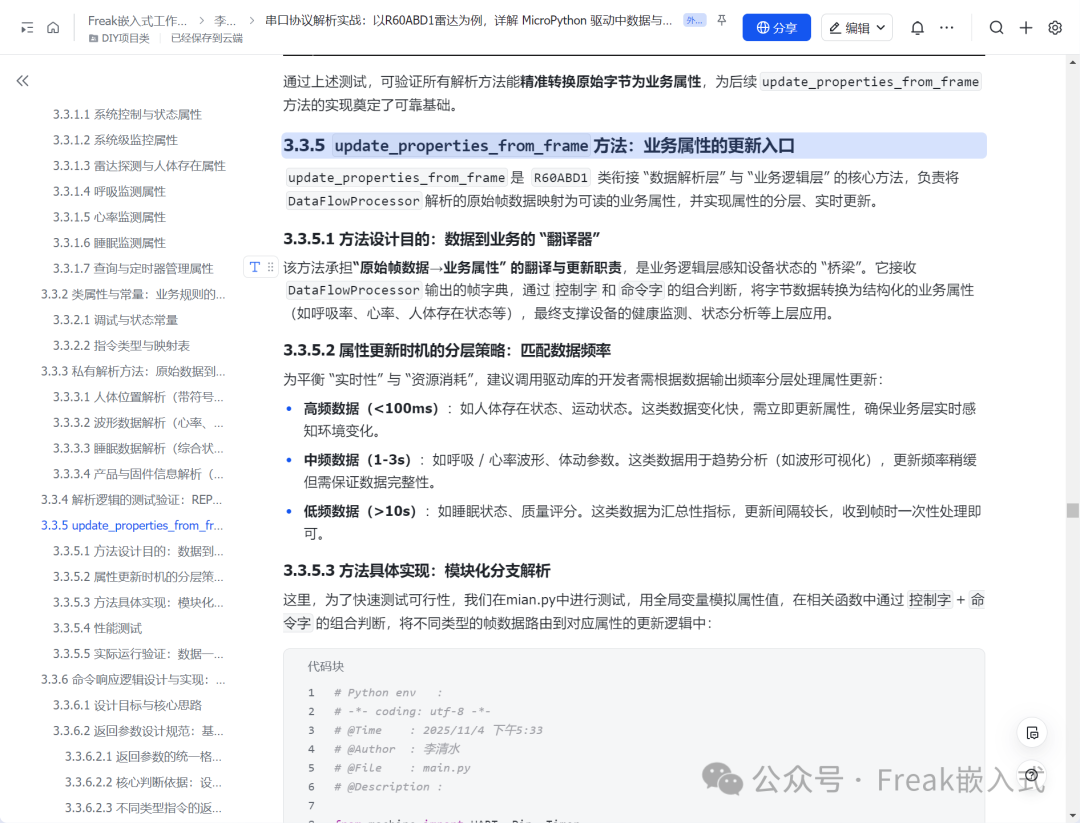Pin the document with pin icon
Image resolution: width=1080 pixels, height=823 pixels.
coord(721,21)
